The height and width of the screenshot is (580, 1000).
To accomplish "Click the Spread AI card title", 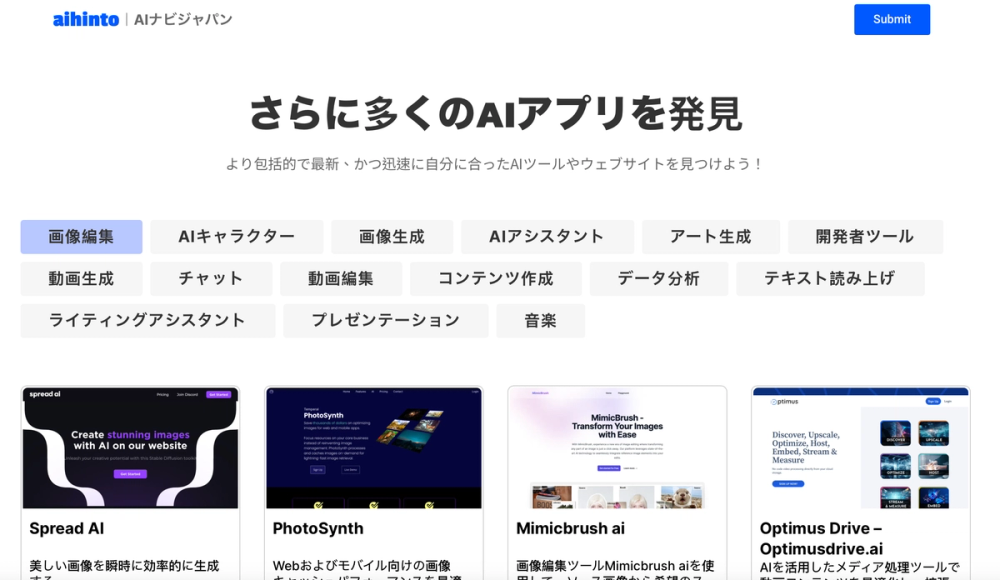I will [67, 528].
